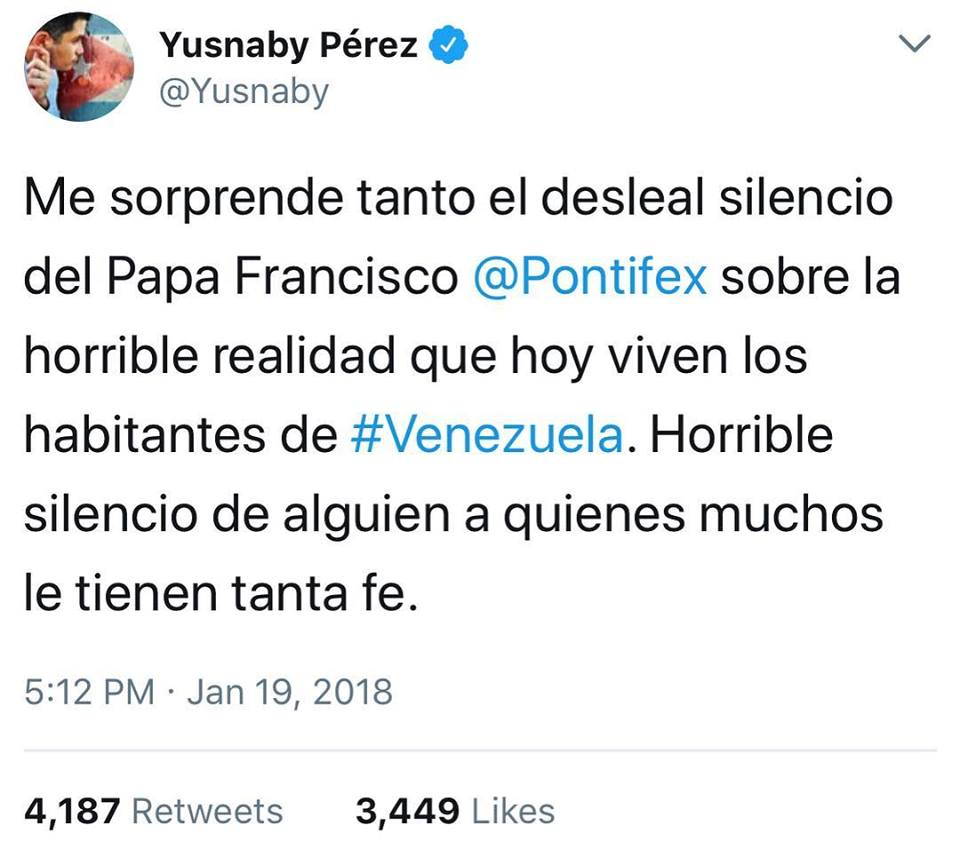The height and width of the screenshot is (865, 960).
Task: Click the 3,449 like count number
Action: pos(407,810)
